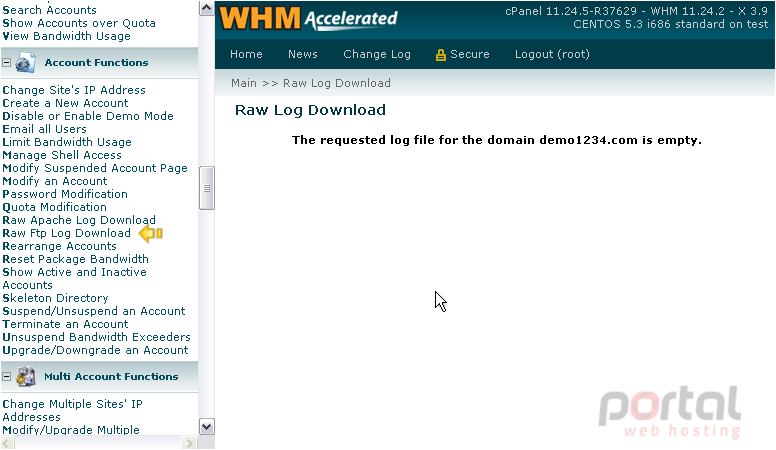Click the Multi Account Functions icon
This screenshot has height=450, width=776.
(25, 377)
